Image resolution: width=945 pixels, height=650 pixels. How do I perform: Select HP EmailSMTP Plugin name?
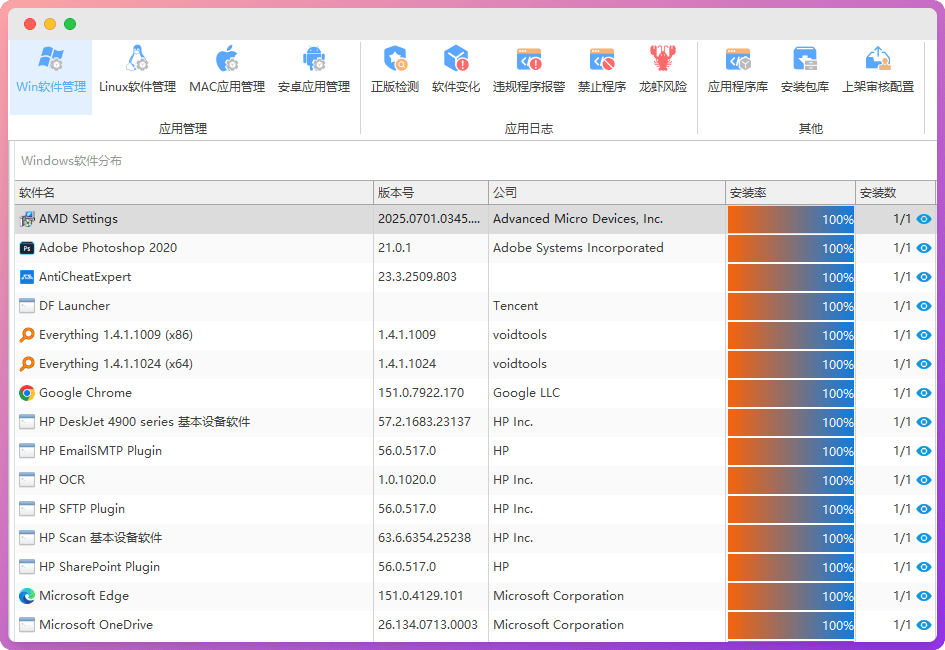pyautogui.click(x=101, y=451)
